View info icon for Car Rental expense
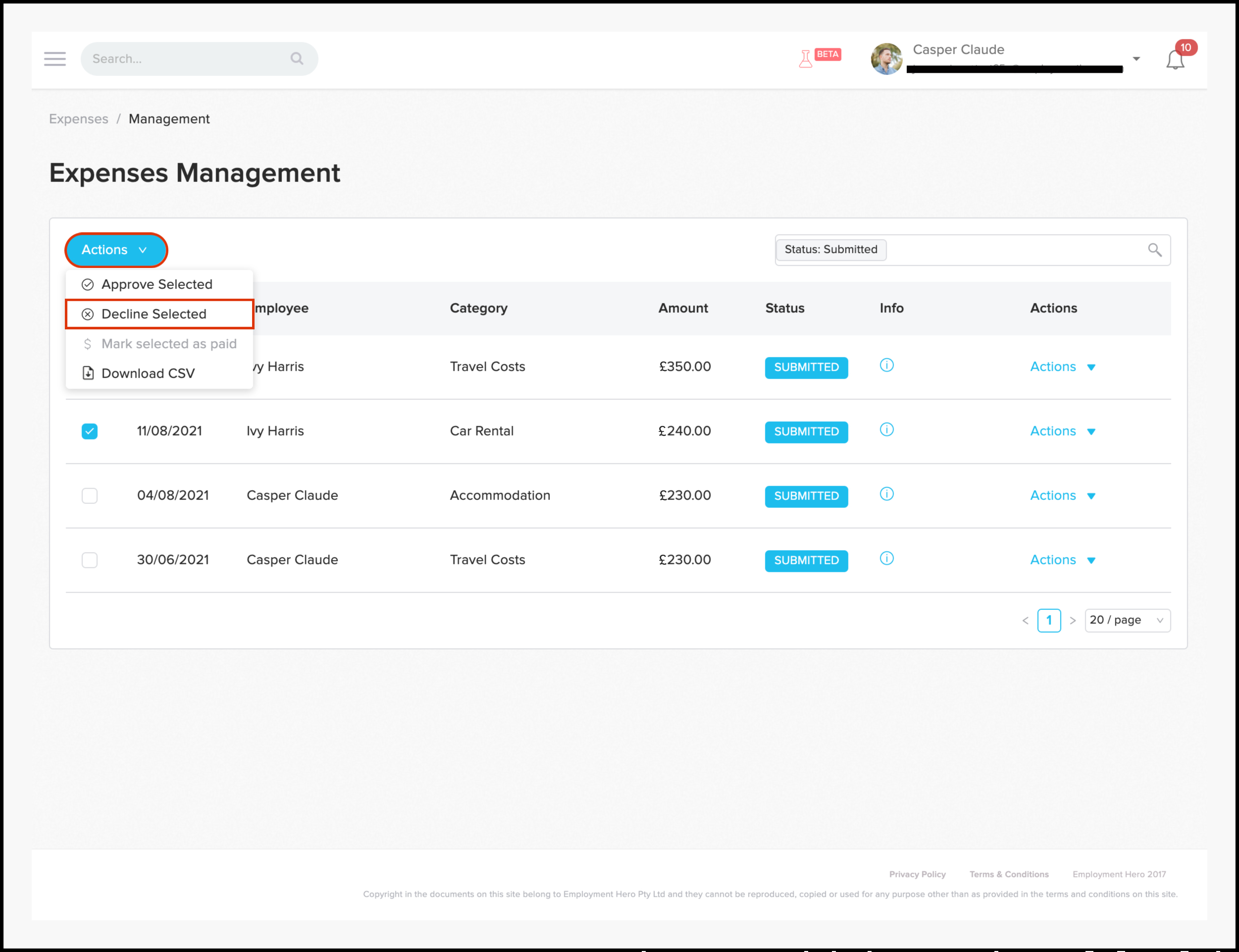1239x952 pixels. coord(886,430)
